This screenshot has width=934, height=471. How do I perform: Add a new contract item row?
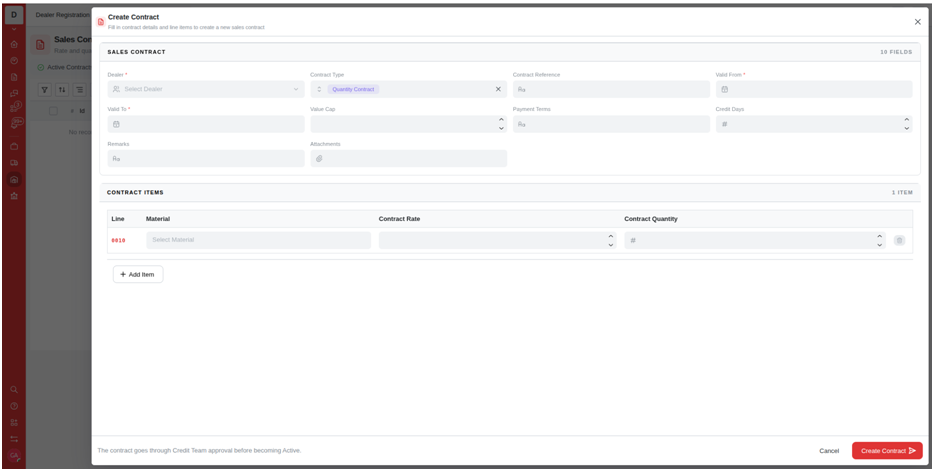click(138, 275)
